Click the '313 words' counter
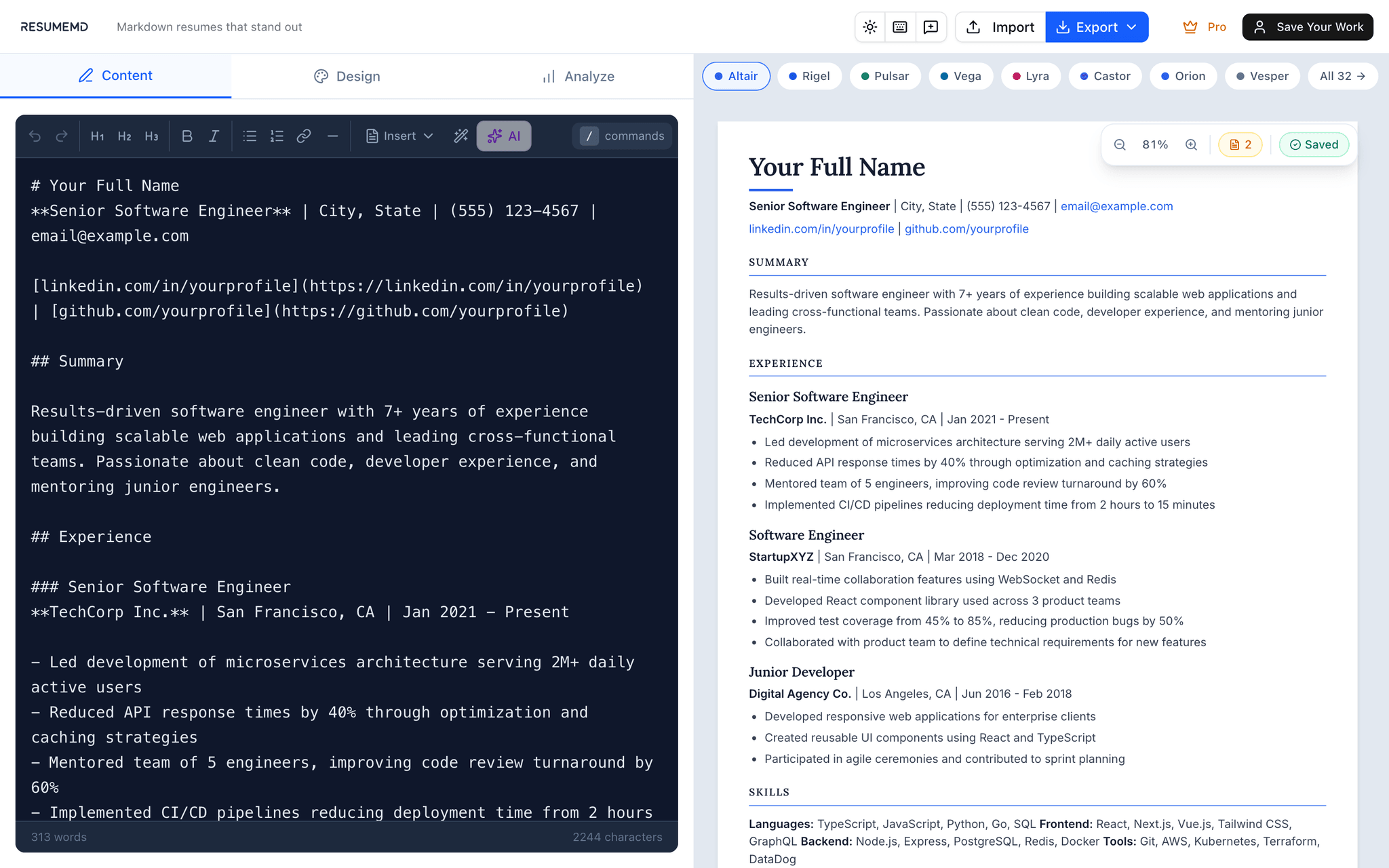This screenshot has height=868, width=1389. [59, 837]
